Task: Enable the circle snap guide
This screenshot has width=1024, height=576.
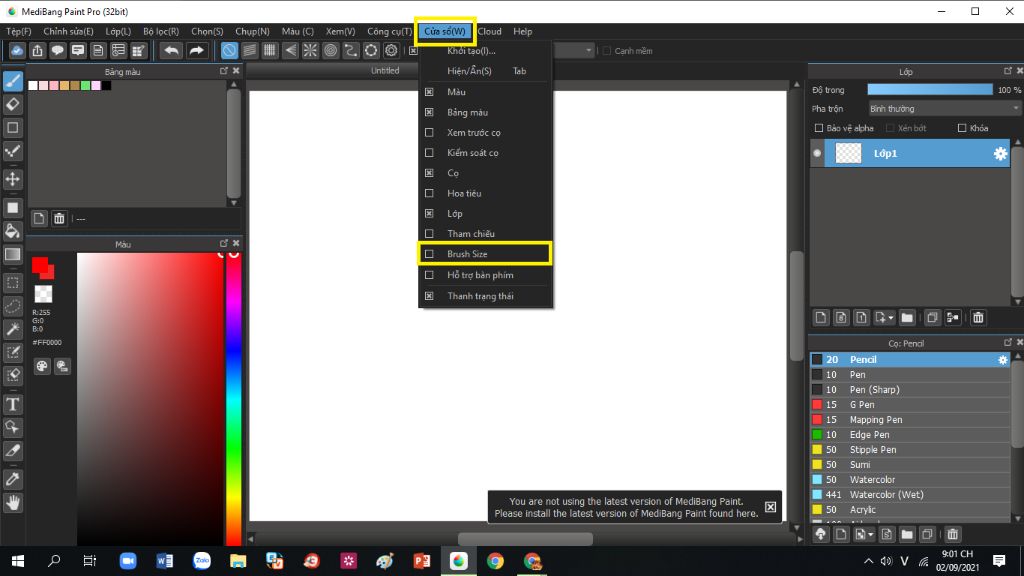Action: point(330,50)
